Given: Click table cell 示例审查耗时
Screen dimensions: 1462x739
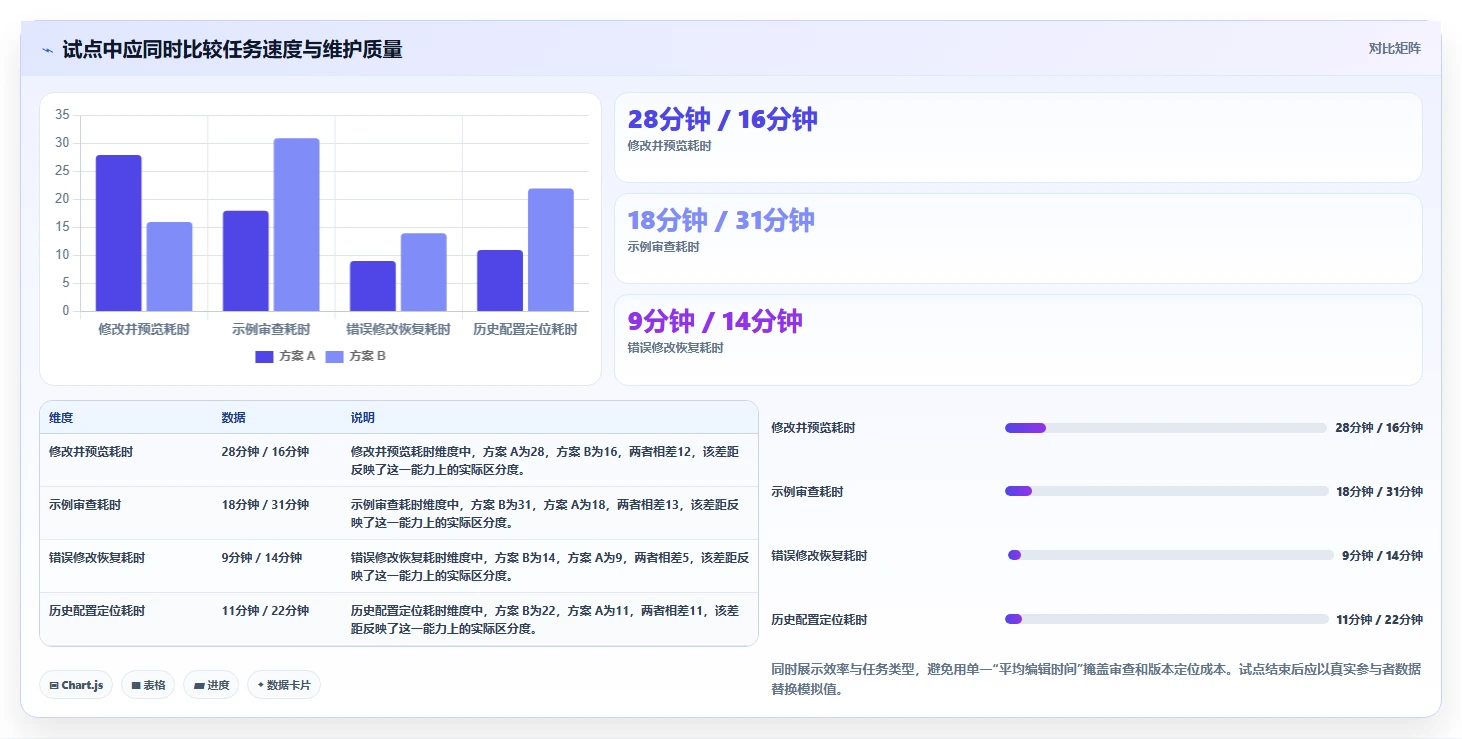Looking at the screenshot, I should coord(85,505).
